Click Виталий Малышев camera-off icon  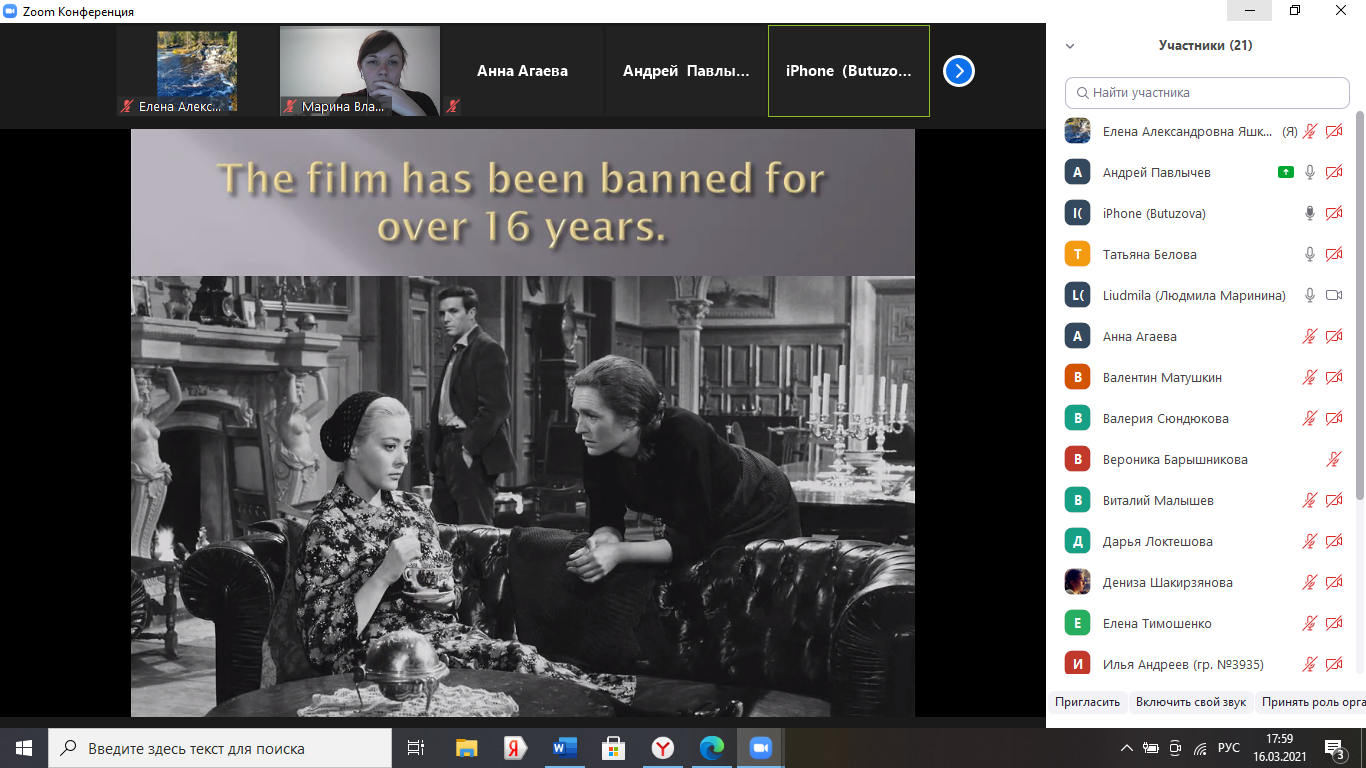pyautogui.click(x=1334, y=500)
